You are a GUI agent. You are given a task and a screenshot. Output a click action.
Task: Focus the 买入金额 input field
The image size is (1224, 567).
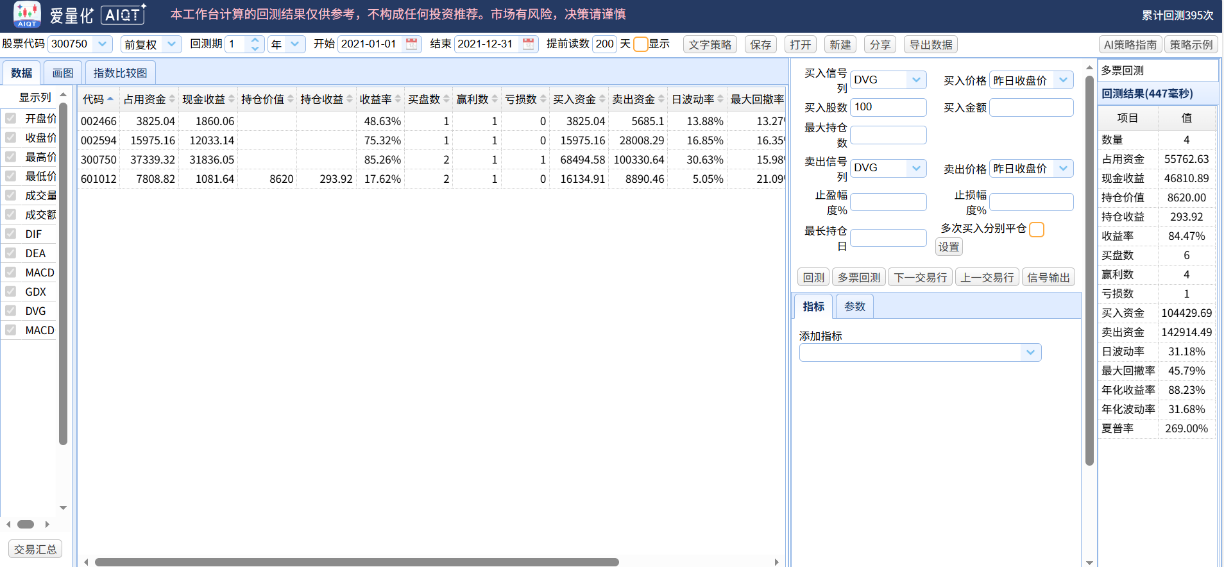pyautogui.click(x=1031, y=107)
